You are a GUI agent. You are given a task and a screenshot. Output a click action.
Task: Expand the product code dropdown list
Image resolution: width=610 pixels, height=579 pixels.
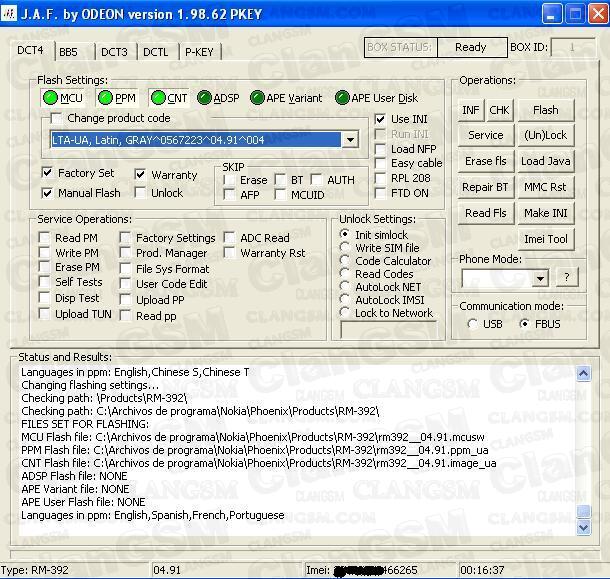(x=350, y=139)
